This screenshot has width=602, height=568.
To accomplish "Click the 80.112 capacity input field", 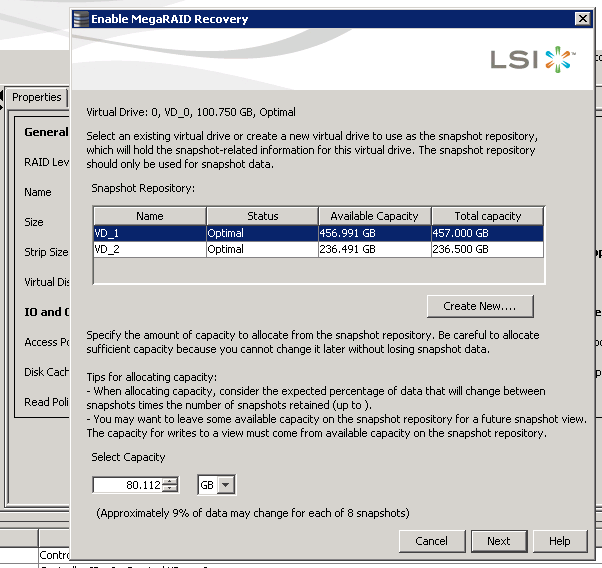I will pyautogui.click(x=128, y=485).
